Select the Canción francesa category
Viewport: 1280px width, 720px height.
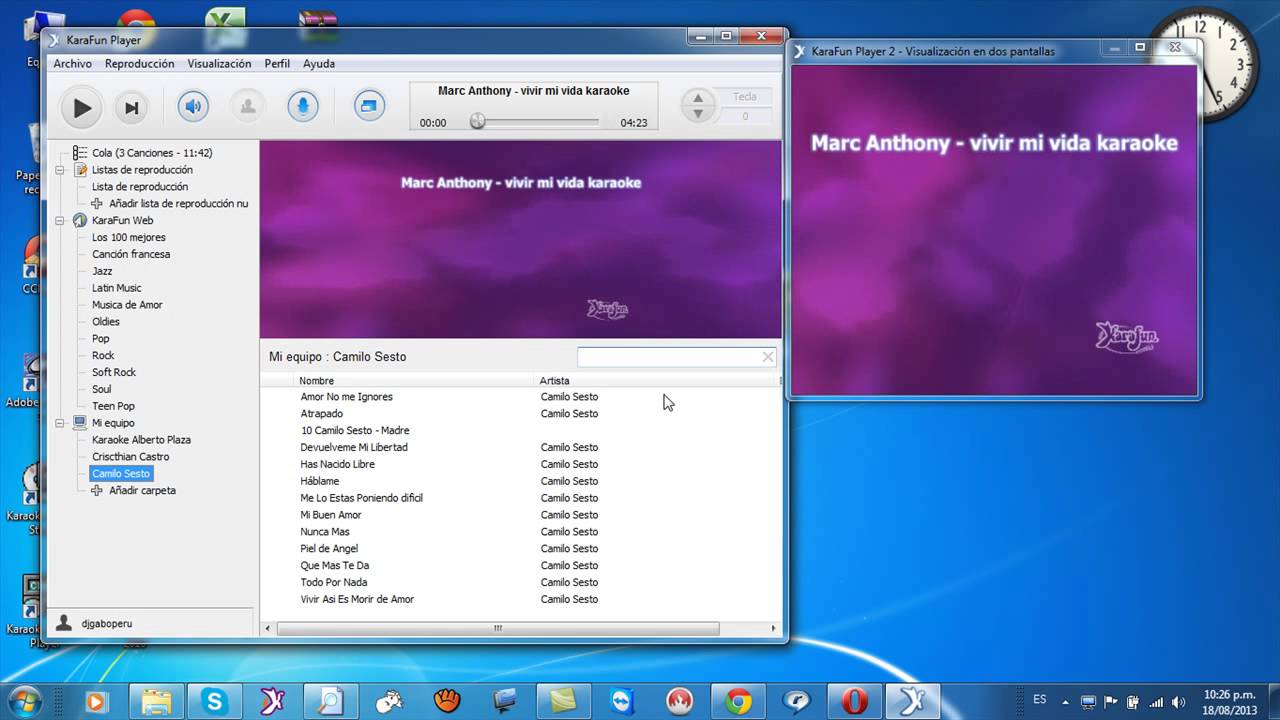pos(131,254)
